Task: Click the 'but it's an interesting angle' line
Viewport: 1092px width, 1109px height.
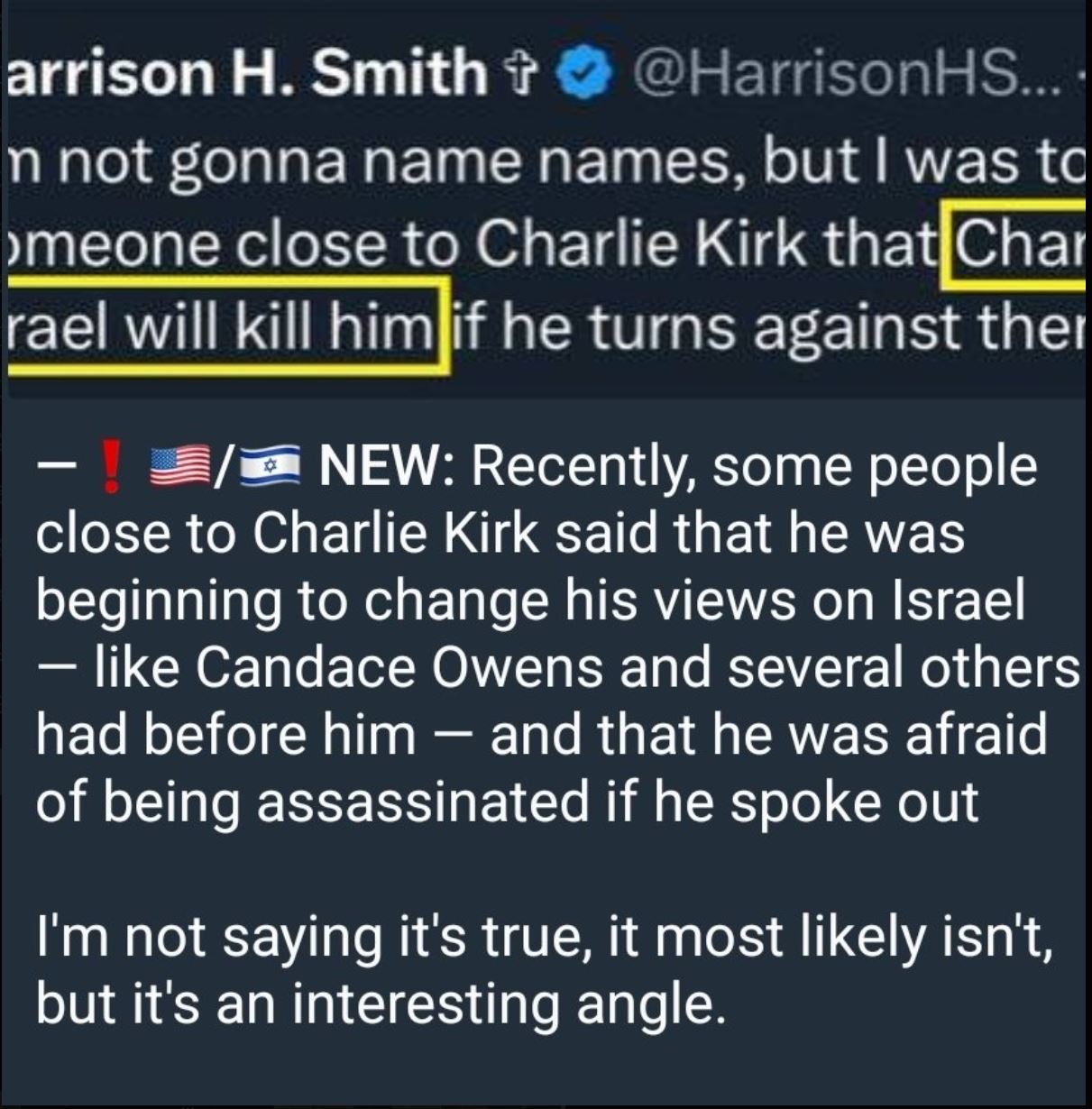Action: (381, 1003)
